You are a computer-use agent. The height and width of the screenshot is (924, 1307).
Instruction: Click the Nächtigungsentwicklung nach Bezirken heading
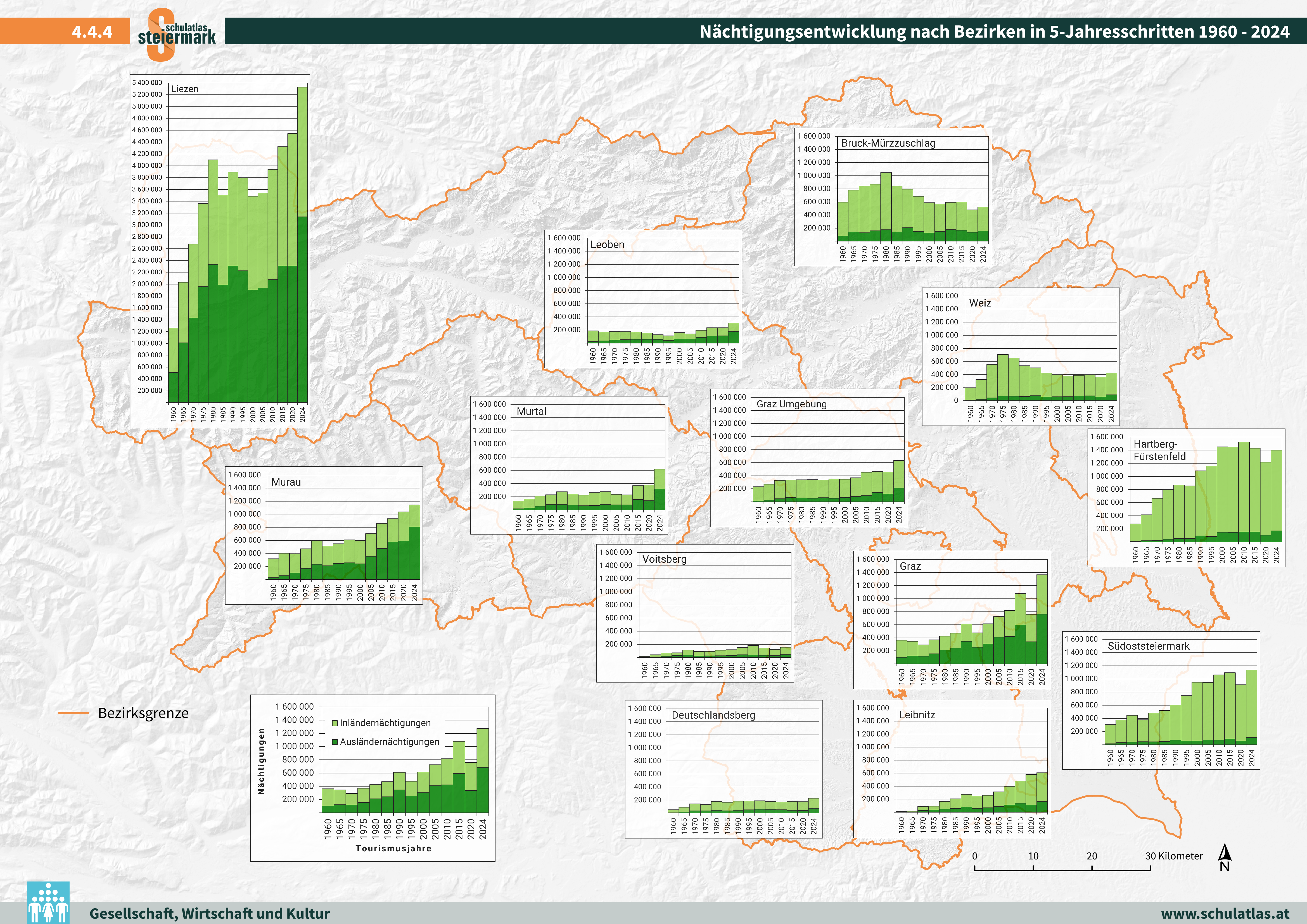click(994, 31)
